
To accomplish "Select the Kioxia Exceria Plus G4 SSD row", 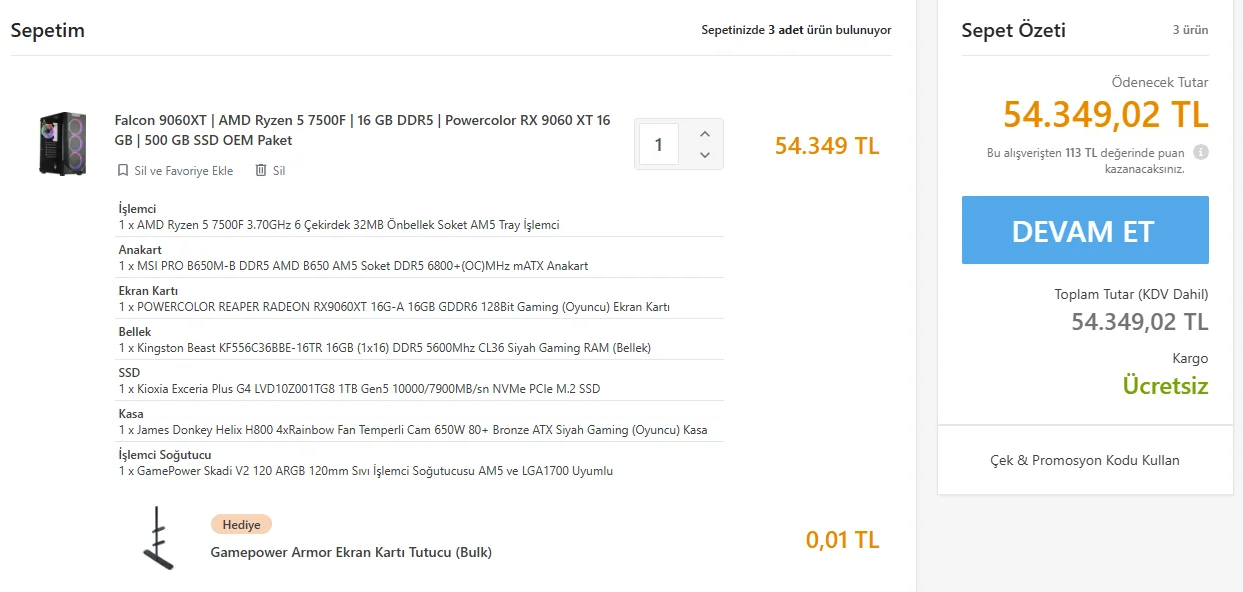I will click(420, 381).
